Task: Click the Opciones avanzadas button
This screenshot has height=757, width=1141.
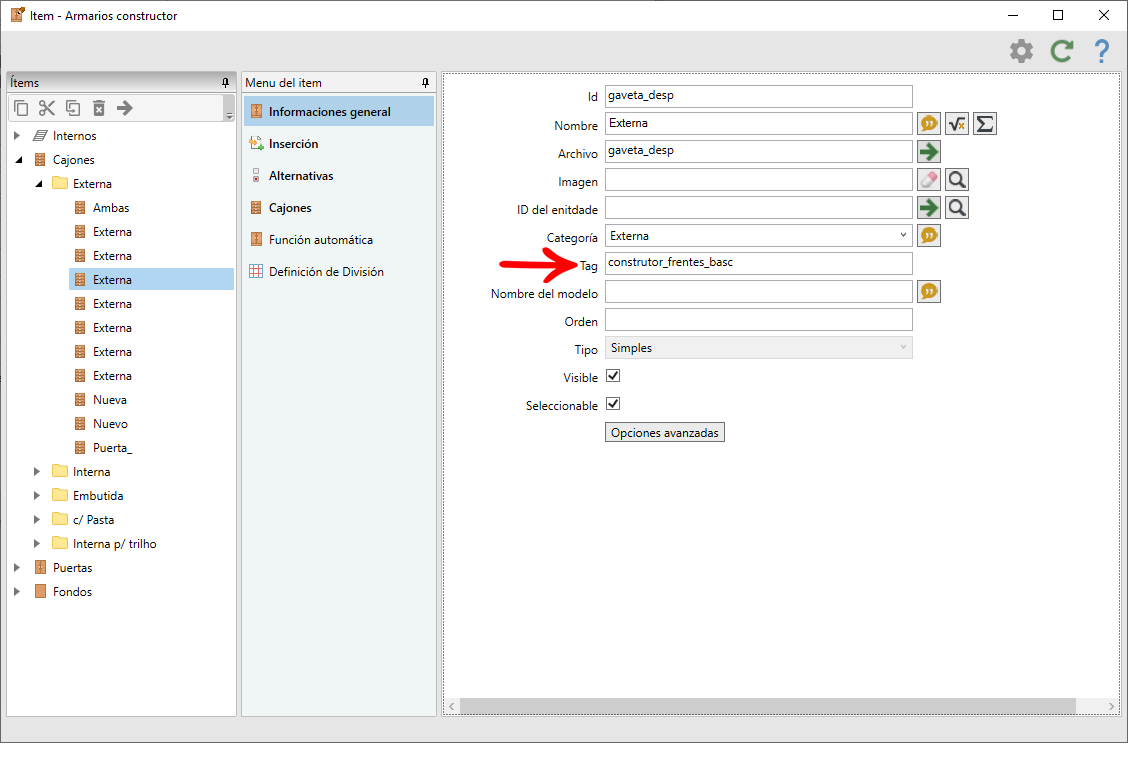Action: [x=664, y=432]
